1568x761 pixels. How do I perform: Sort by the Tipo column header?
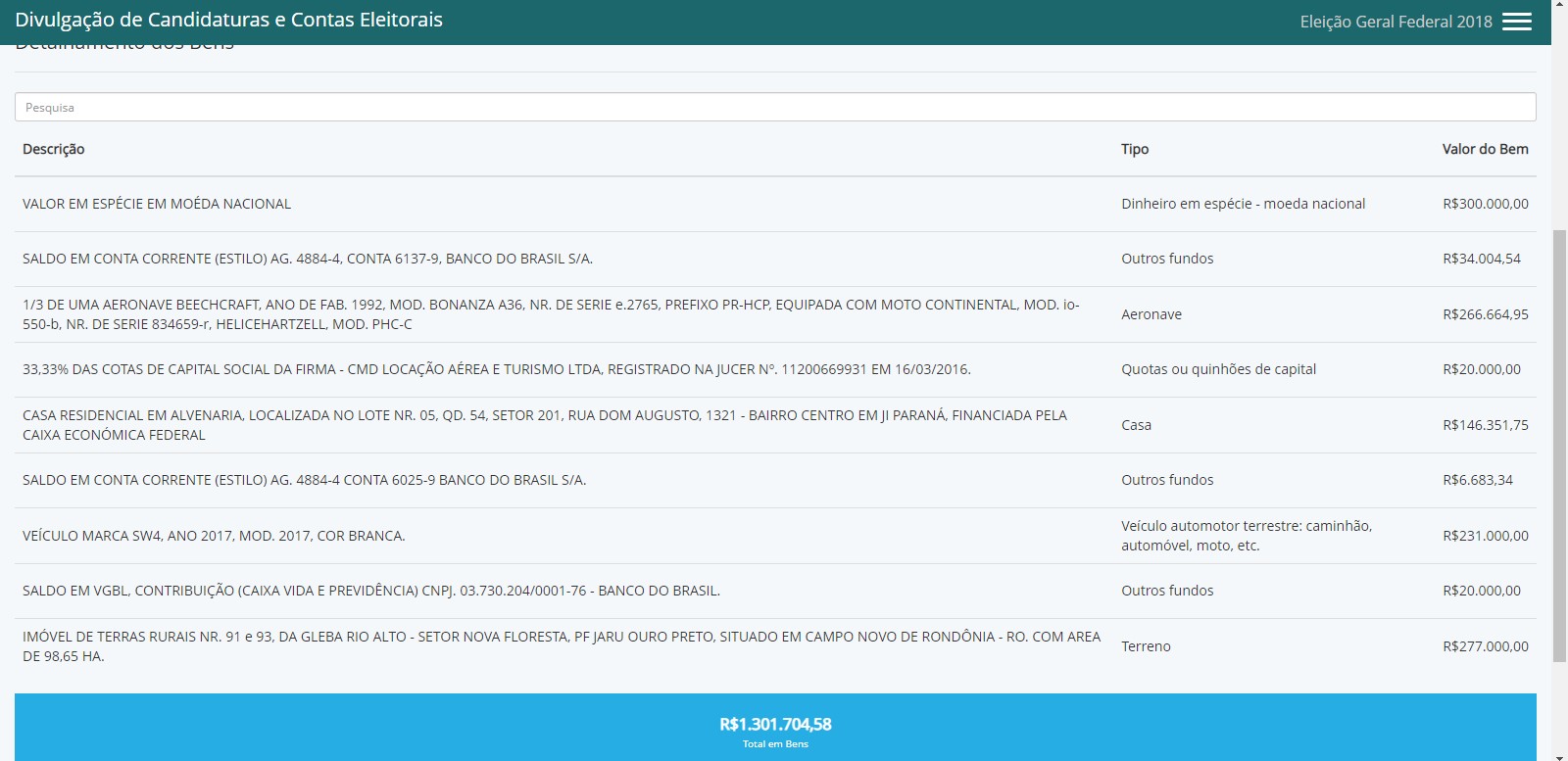(x=1134, y=149)
